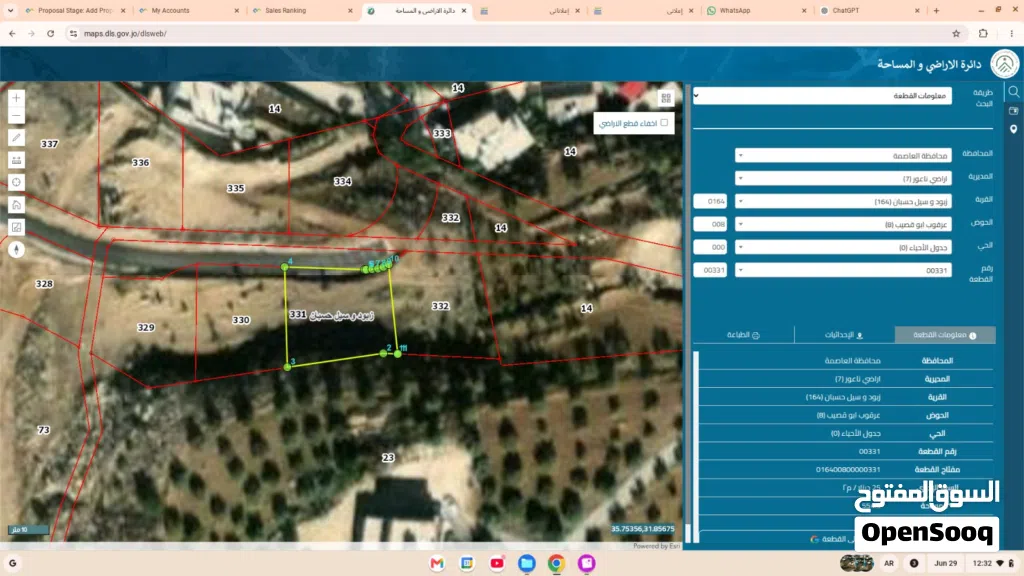The image size is (1024, 576).
Task: Switch to the coordinates tab
Action: point(844,334)
